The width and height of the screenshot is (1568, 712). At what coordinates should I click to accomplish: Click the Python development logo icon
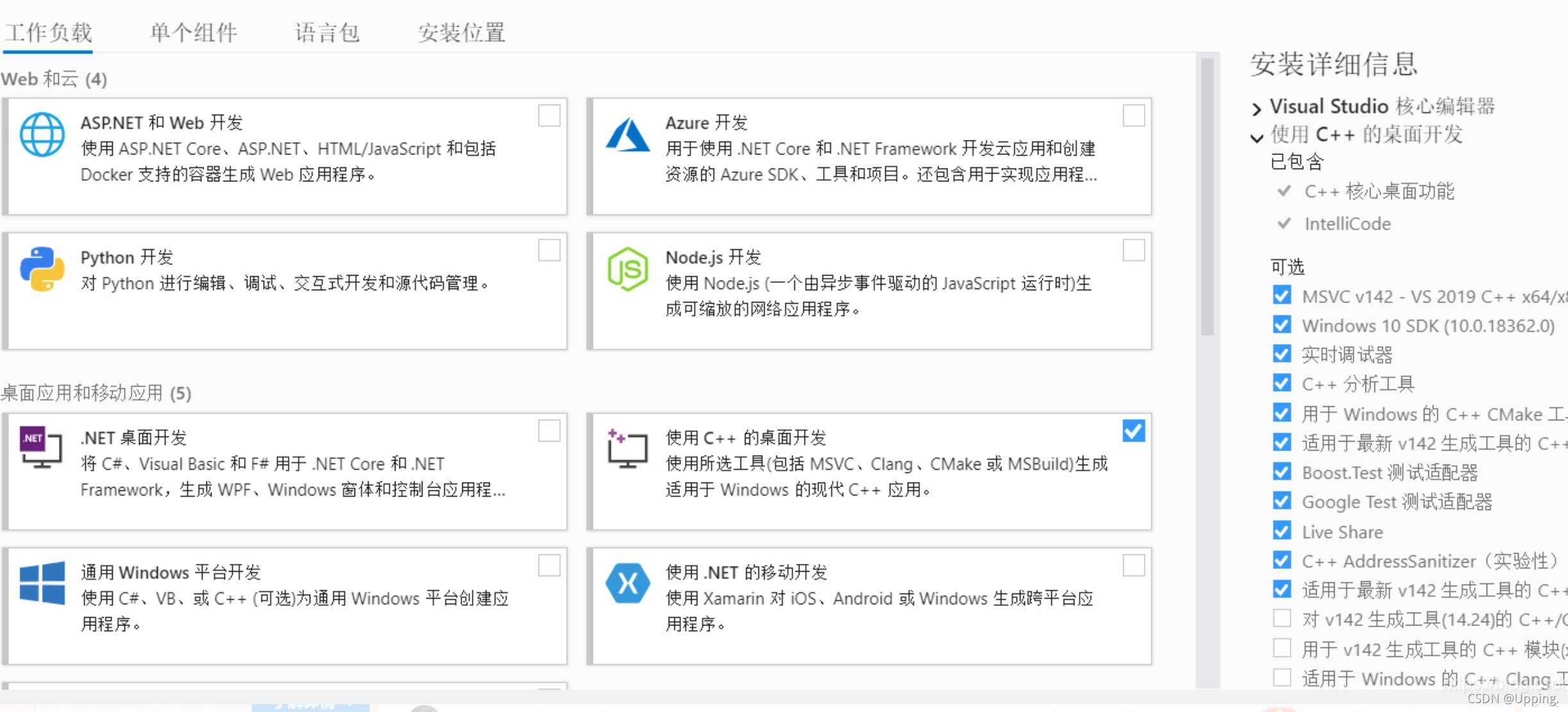coord(42,269)
